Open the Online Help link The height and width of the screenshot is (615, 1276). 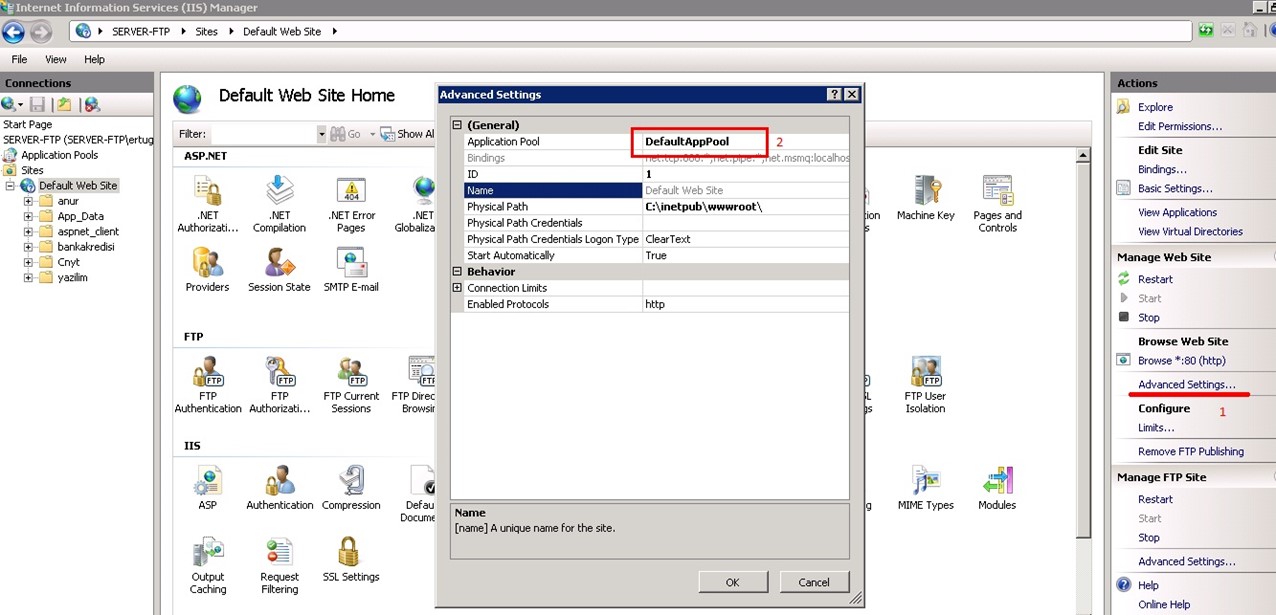click(1164, 604)
